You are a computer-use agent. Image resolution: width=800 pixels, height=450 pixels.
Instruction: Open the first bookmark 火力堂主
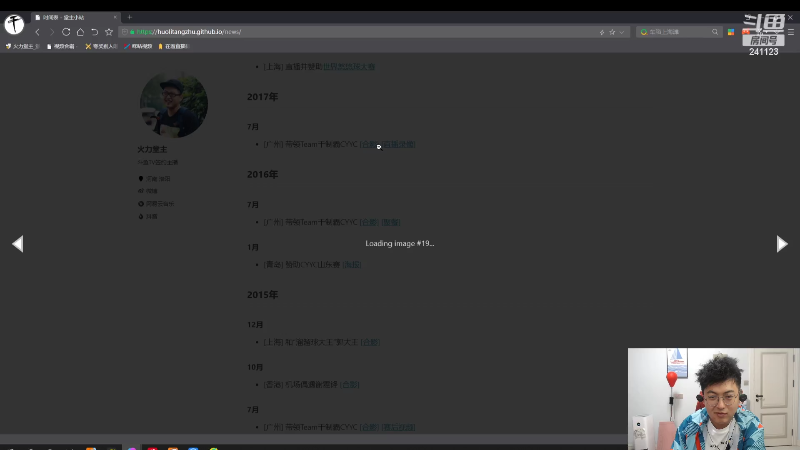point(22,46)
